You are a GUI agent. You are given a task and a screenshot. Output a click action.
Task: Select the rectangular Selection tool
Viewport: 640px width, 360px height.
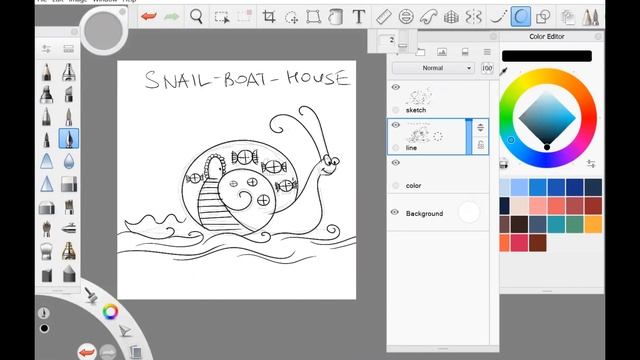tap(222, 17)
